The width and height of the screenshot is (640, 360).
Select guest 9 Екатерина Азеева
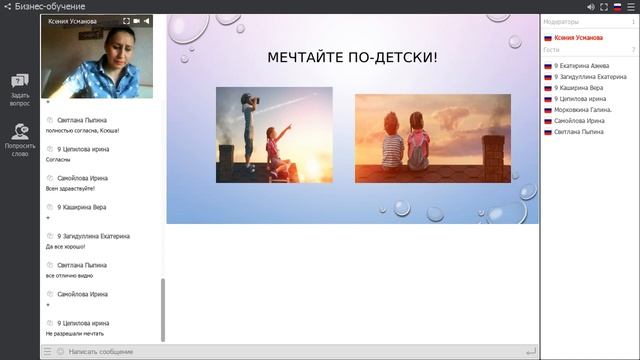pos(582,66)
